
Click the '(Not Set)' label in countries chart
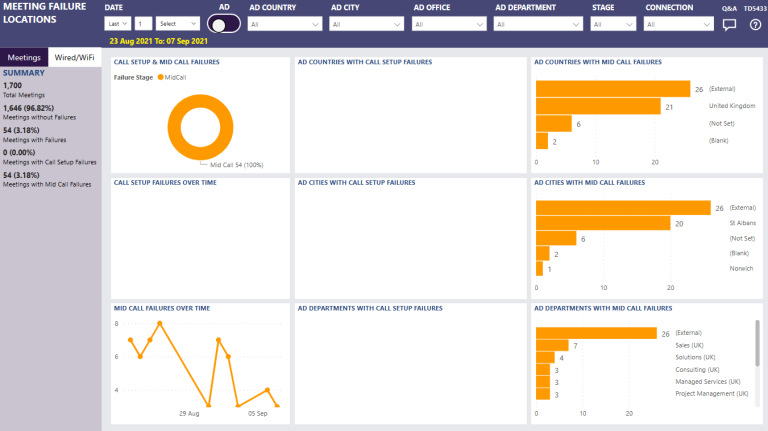point(721,123)
